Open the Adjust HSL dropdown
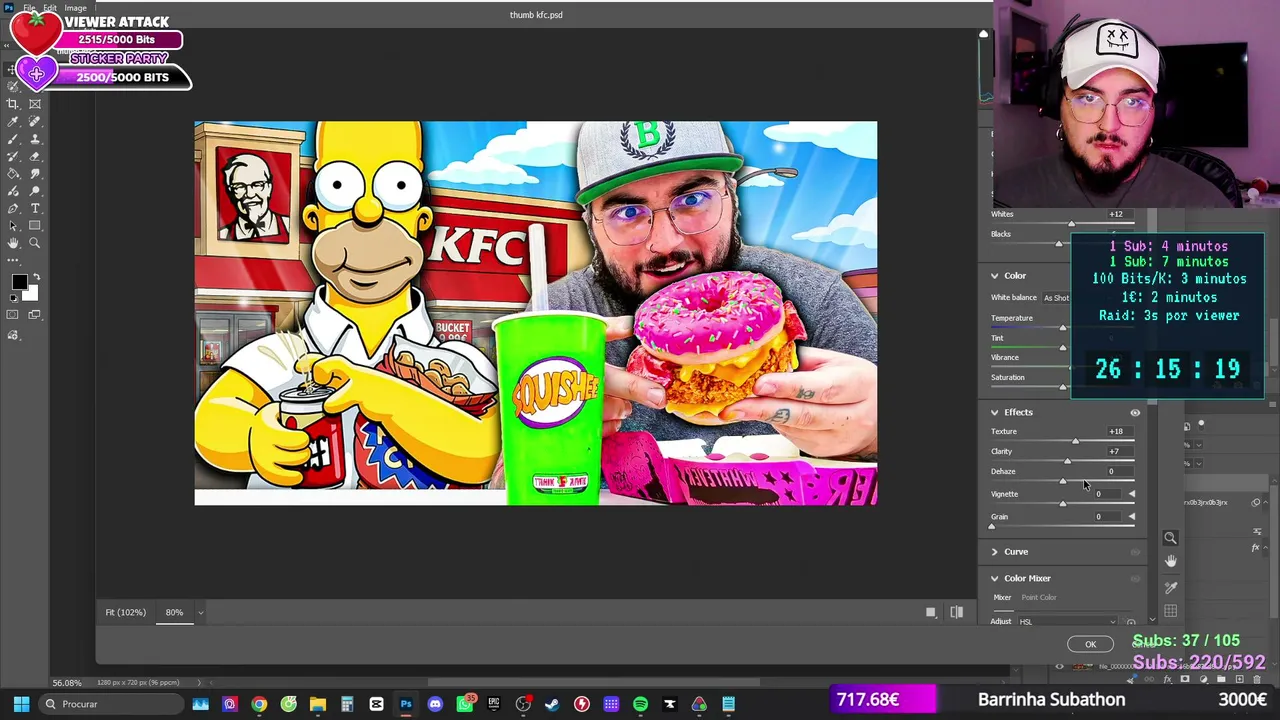The height and width of the screenshot is (720, 1280). click(1069, 622)
